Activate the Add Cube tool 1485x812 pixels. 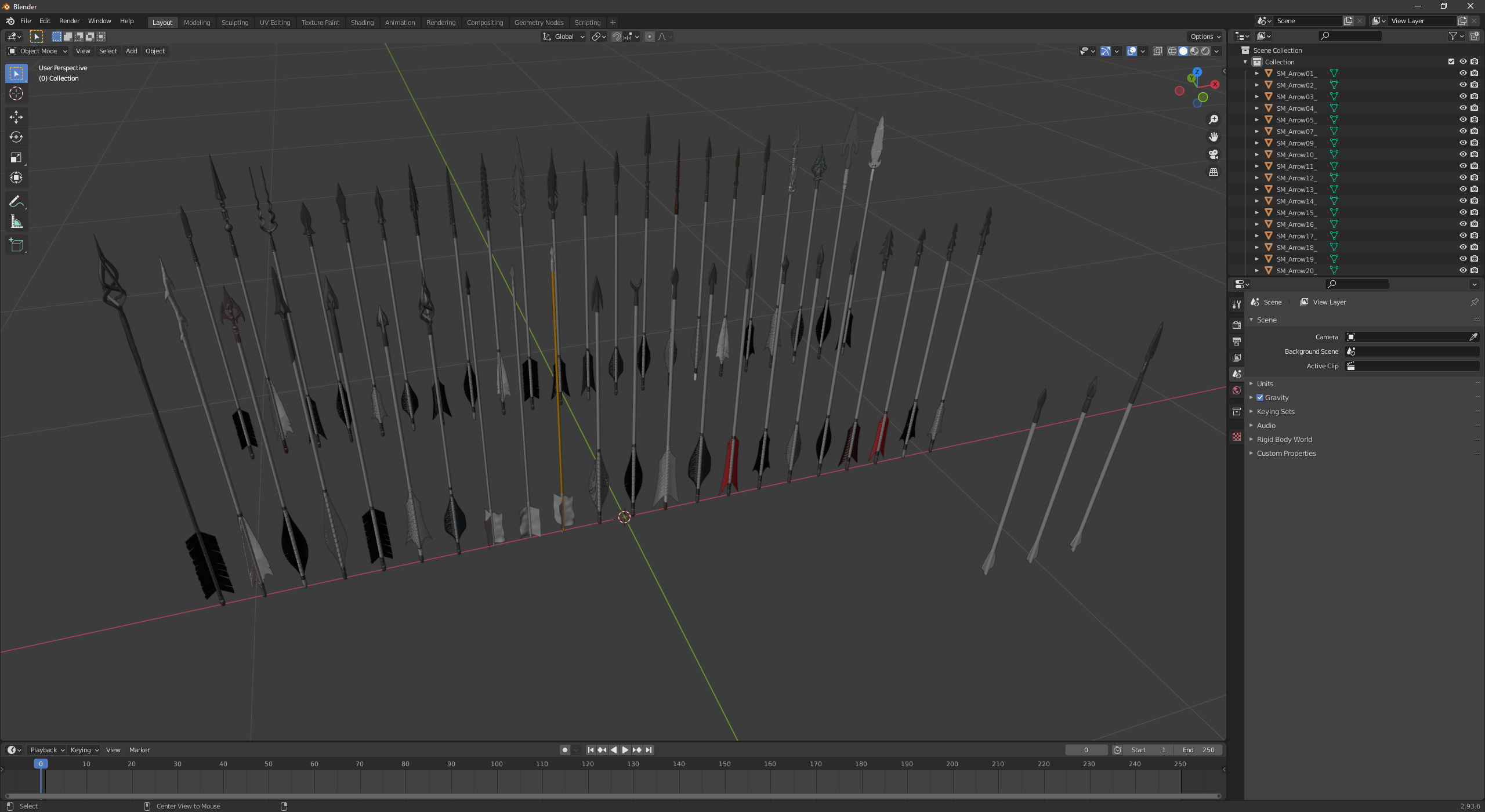pos(16,245)
